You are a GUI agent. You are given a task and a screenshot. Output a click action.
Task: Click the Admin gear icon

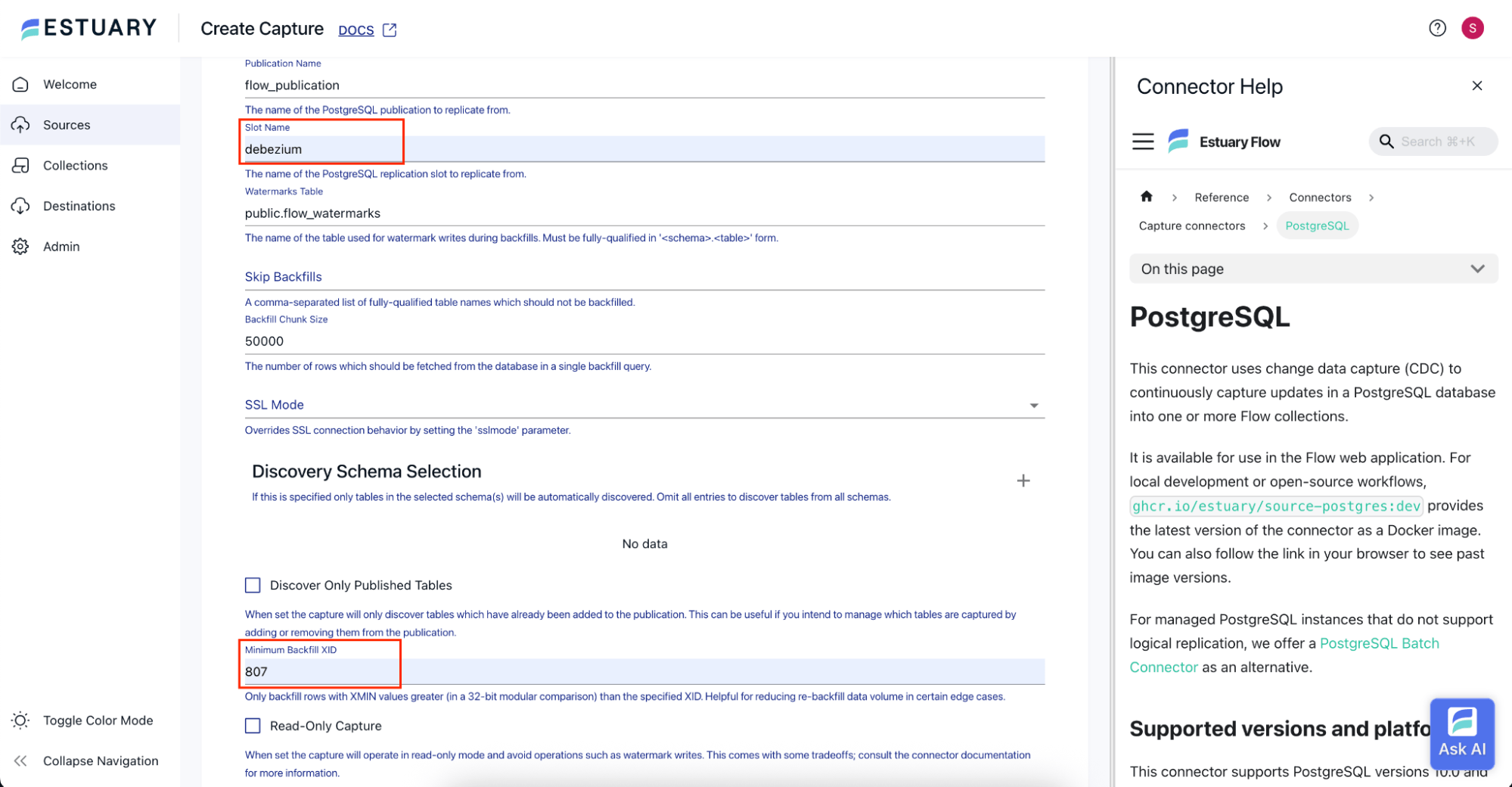(20, 246)
